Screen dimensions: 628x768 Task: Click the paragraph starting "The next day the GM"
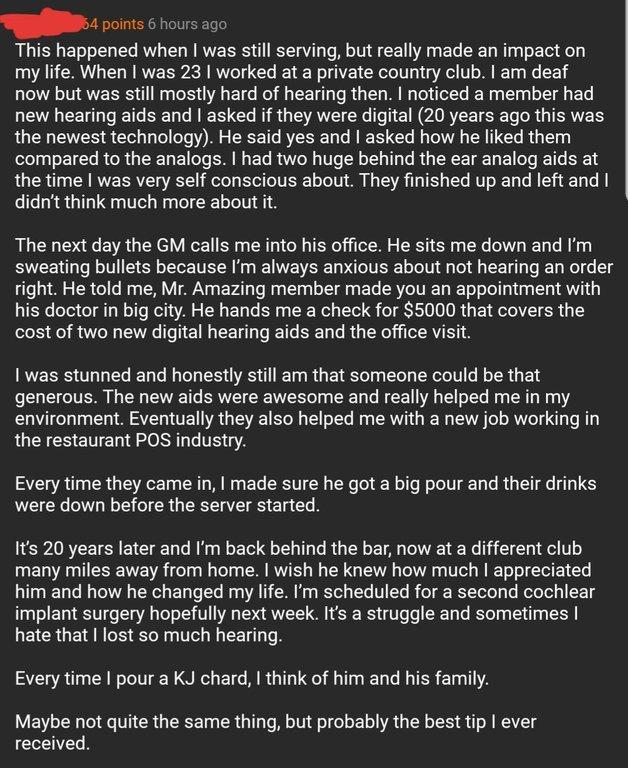click(314, 288)
